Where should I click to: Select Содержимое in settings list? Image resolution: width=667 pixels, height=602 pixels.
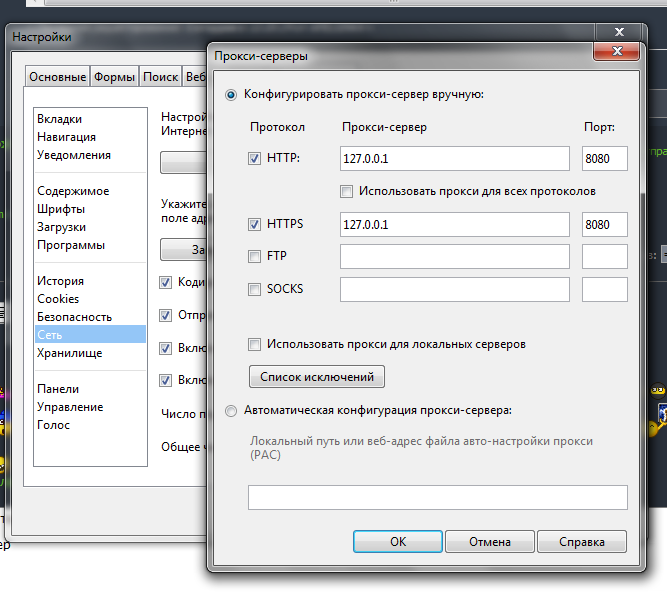[x=90, y=191]
